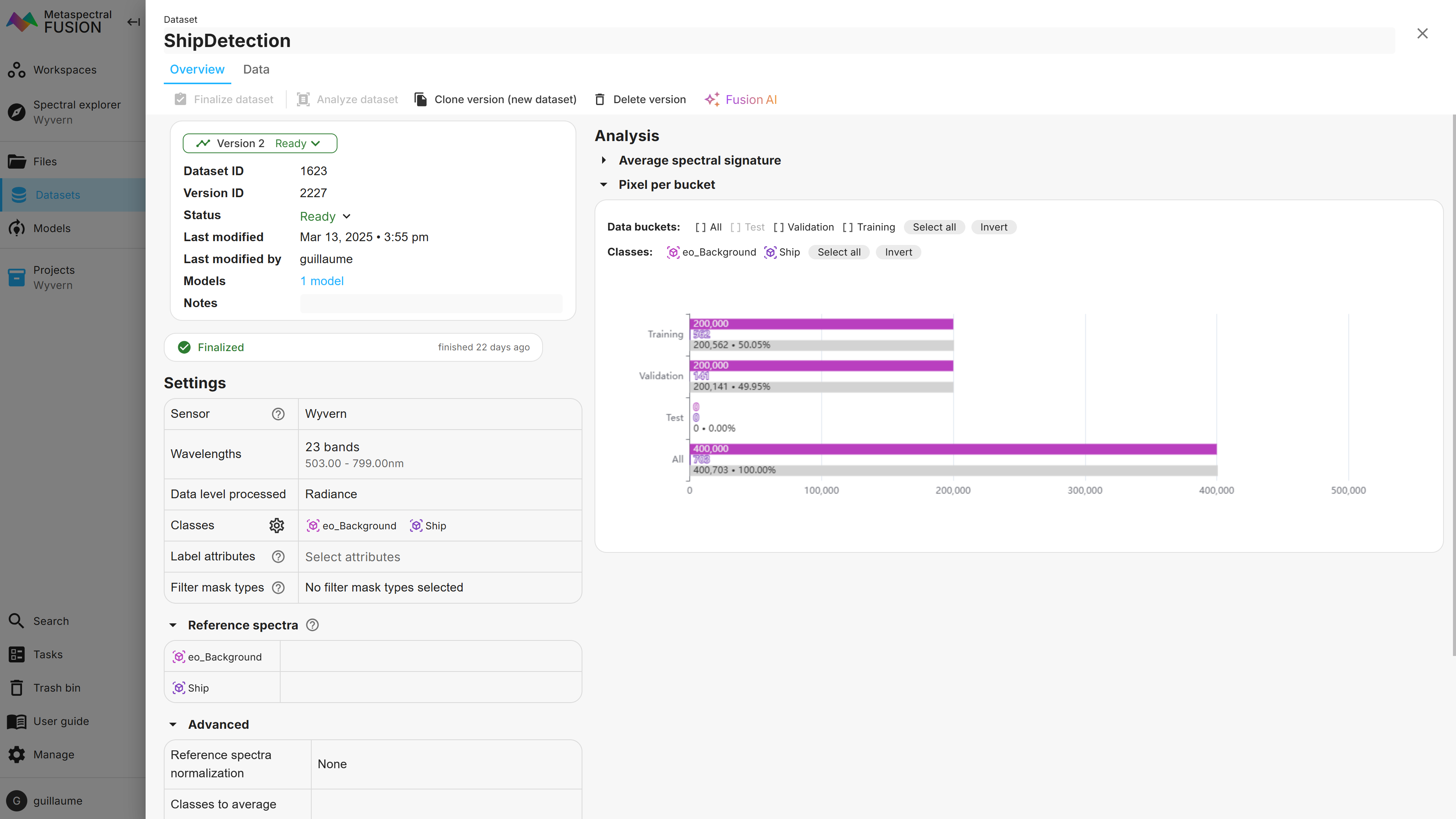Click the Sensor help question icon
Viewport: 1456px width, 819px height.
point(278,414)
